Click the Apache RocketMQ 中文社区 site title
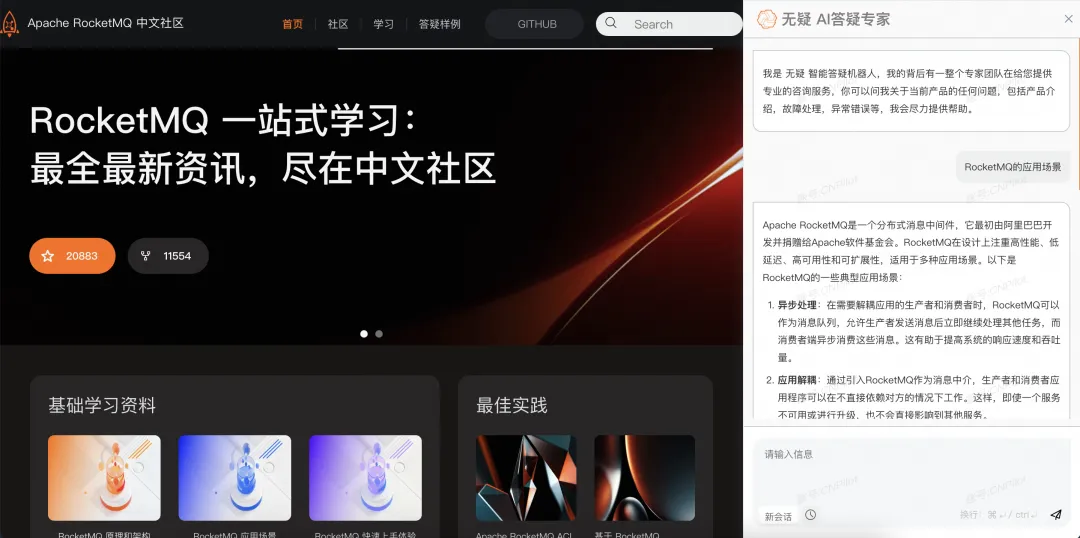1080x538 pixels. click(x=105, y=23)
